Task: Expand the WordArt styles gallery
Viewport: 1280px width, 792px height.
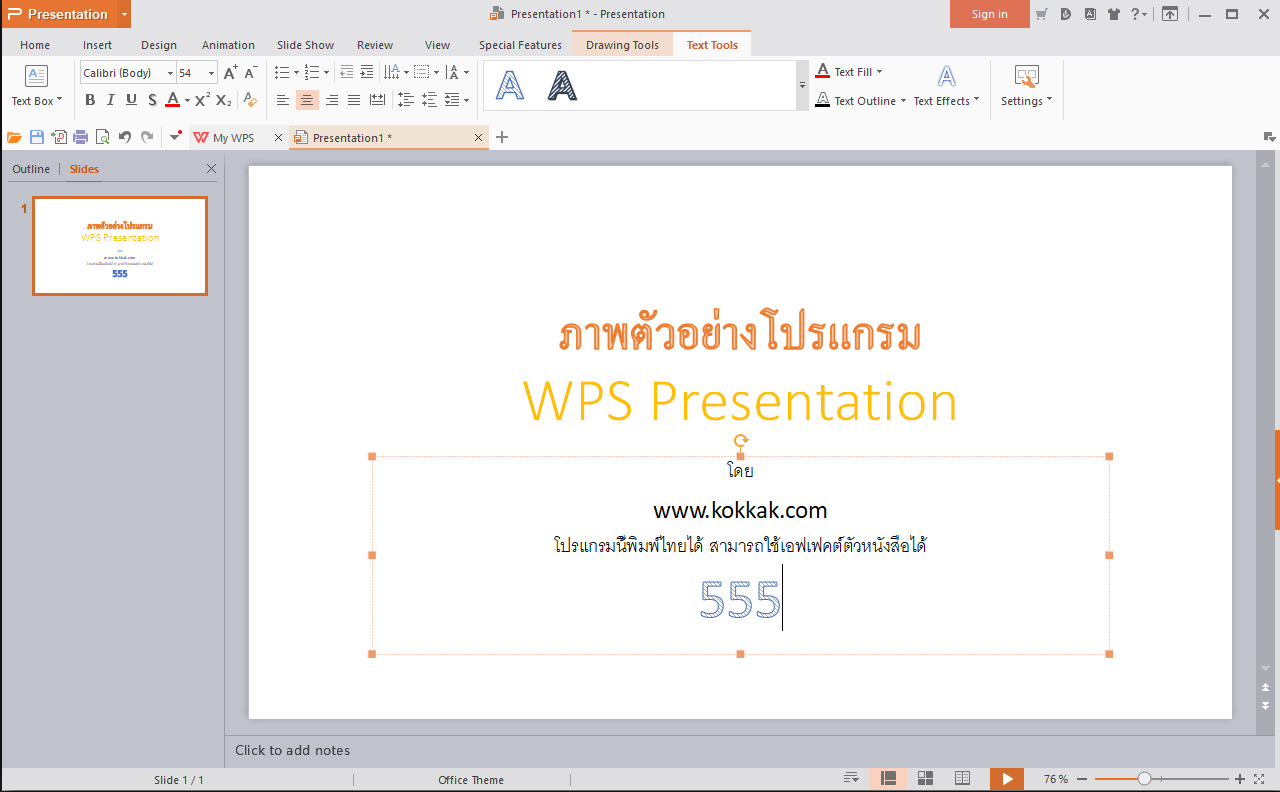Action: 802,86
